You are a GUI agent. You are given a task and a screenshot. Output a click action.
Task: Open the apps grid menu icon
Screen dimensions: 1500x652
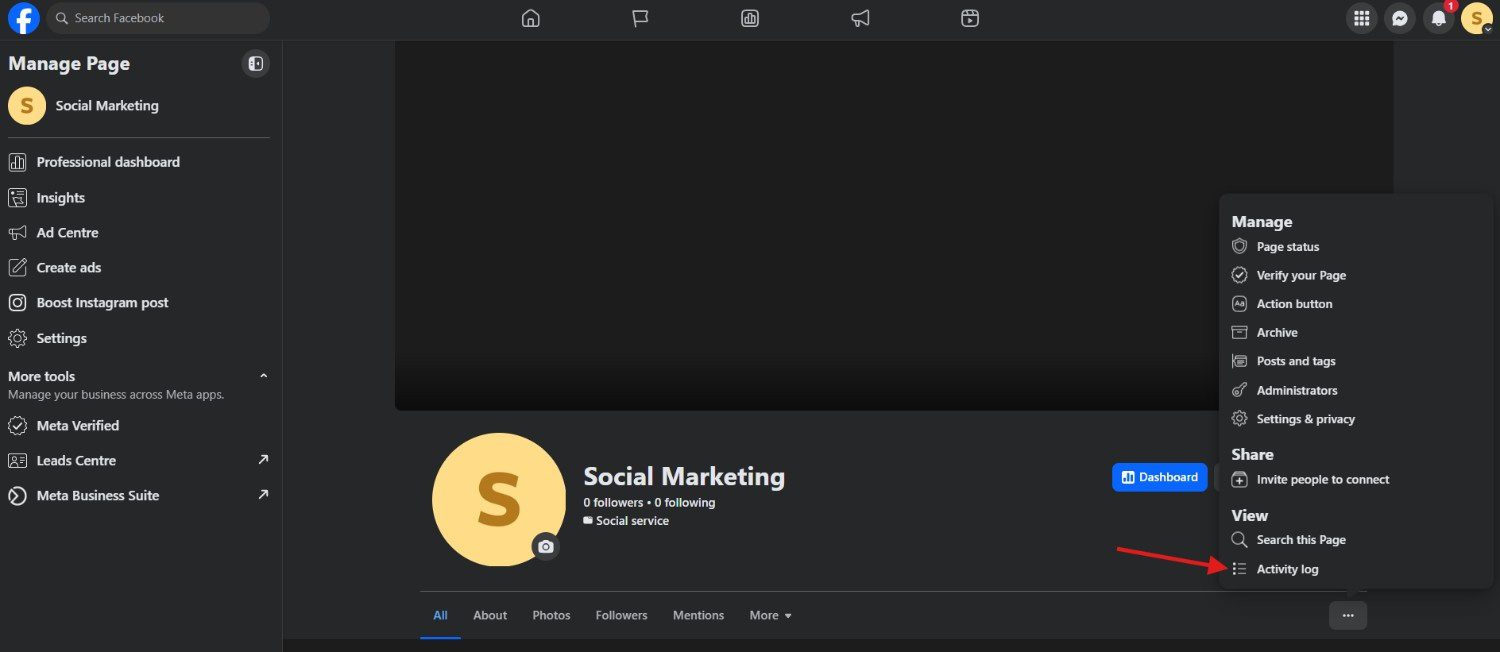1361,18
